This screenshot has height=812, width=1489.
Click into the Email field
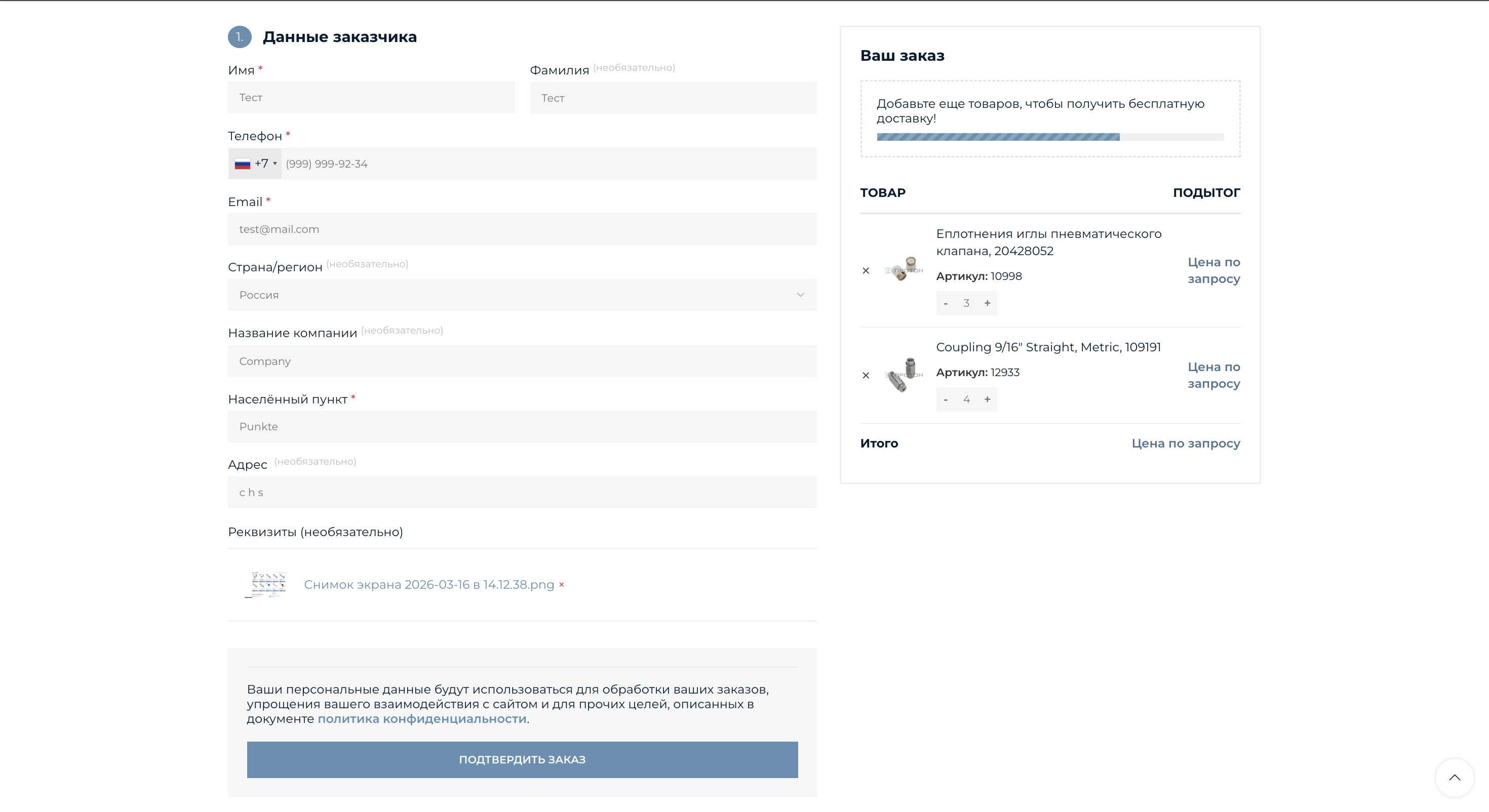coord(522,229)
